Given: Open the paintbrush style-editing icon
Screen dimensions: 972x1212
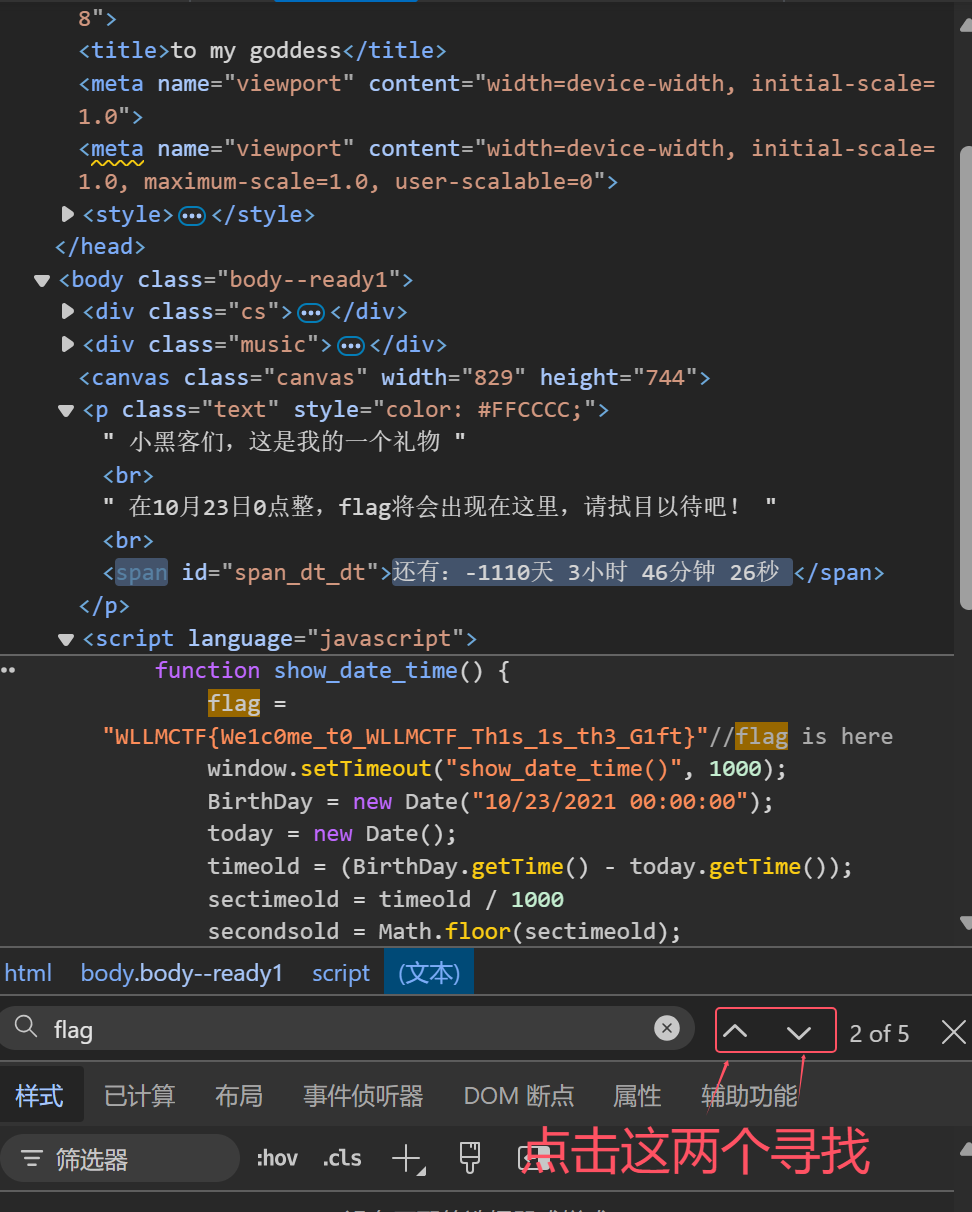Looking at the screenshot, I should 470,1158.
